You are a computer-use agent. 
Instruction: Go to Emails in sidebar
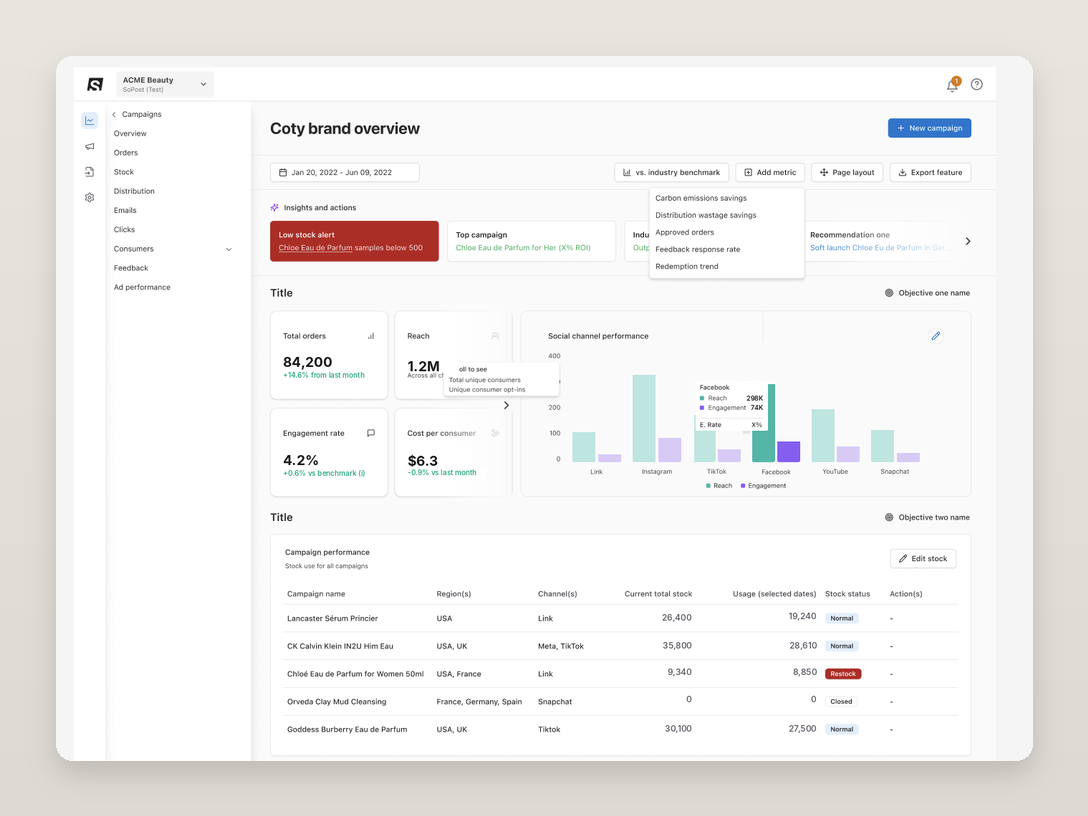125,210
